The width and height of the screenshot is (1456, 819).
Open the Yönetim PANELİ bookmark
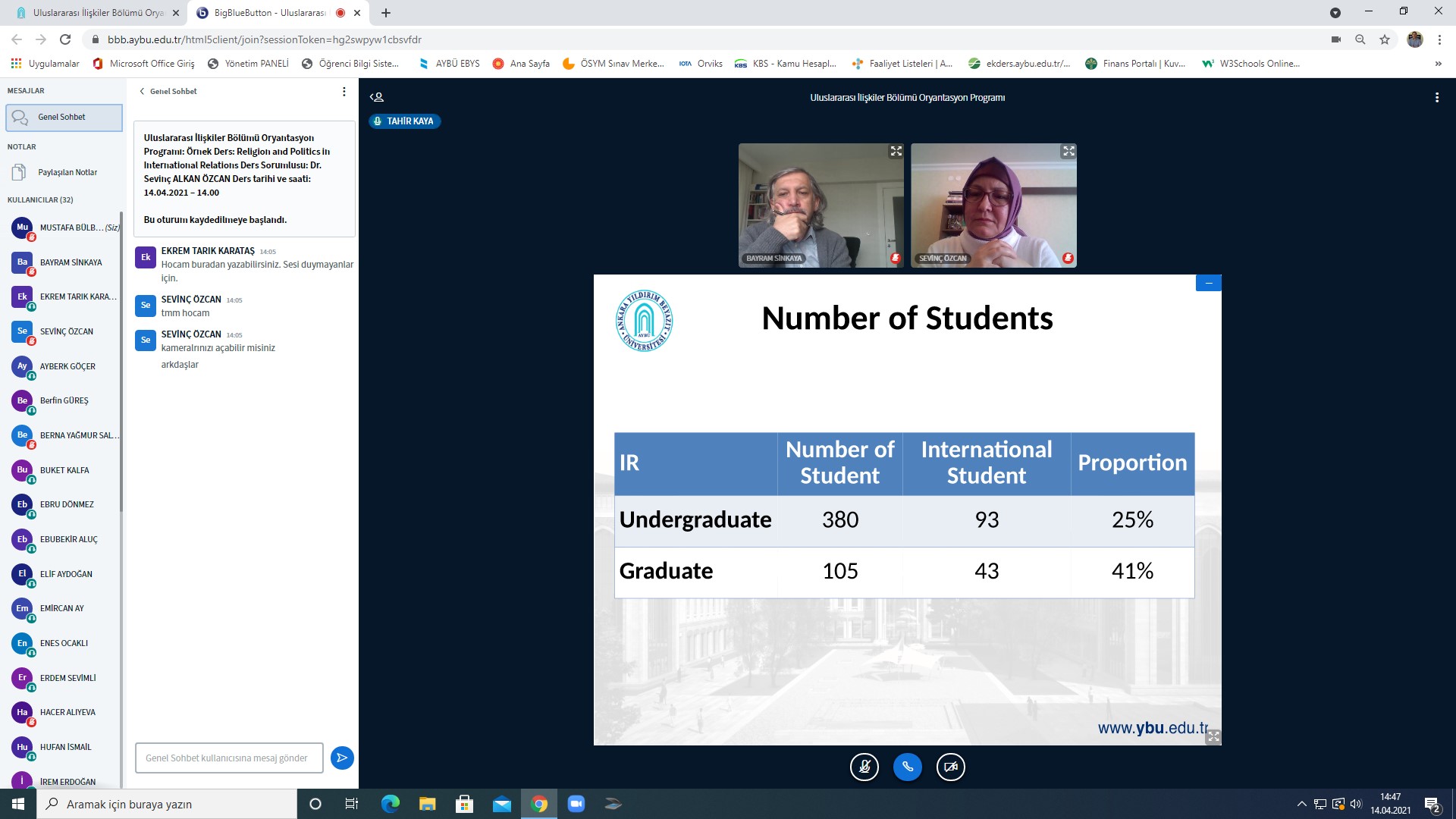(249, 64)
